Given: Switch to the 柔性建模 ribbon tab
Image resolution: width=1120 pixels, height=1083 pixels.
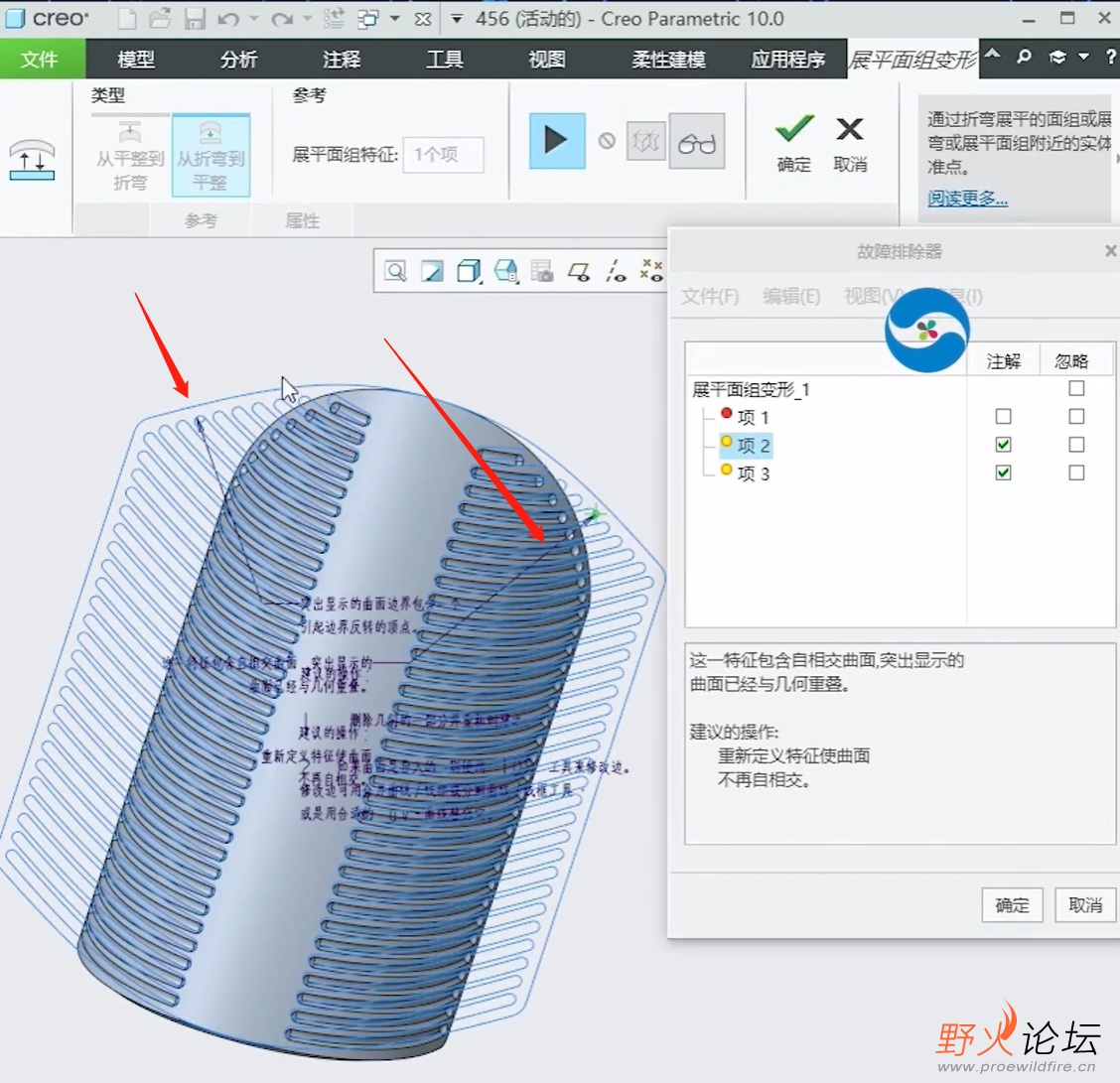Looking at the screenshot, I should tap(668, 60).
